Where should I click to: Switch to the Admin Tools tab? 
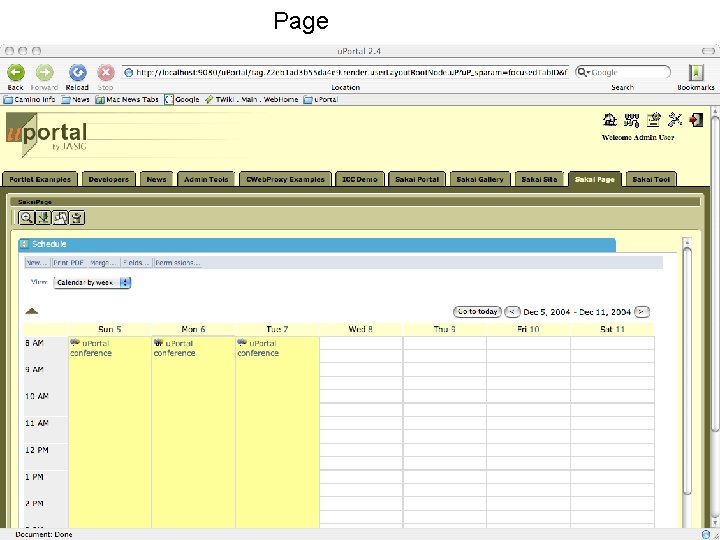tap(206, 180)
